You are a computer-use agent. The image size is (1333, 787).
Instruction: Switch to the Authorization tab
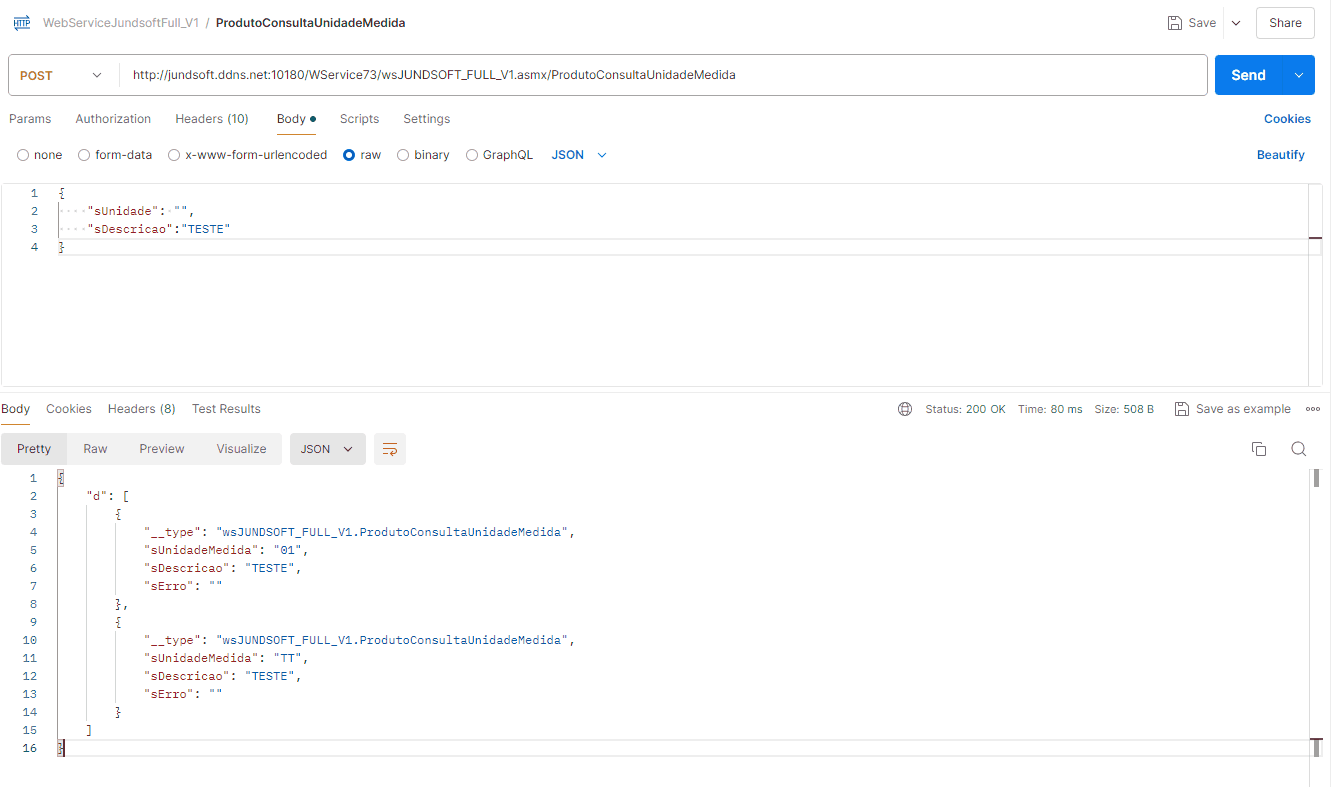click(113, 119)
